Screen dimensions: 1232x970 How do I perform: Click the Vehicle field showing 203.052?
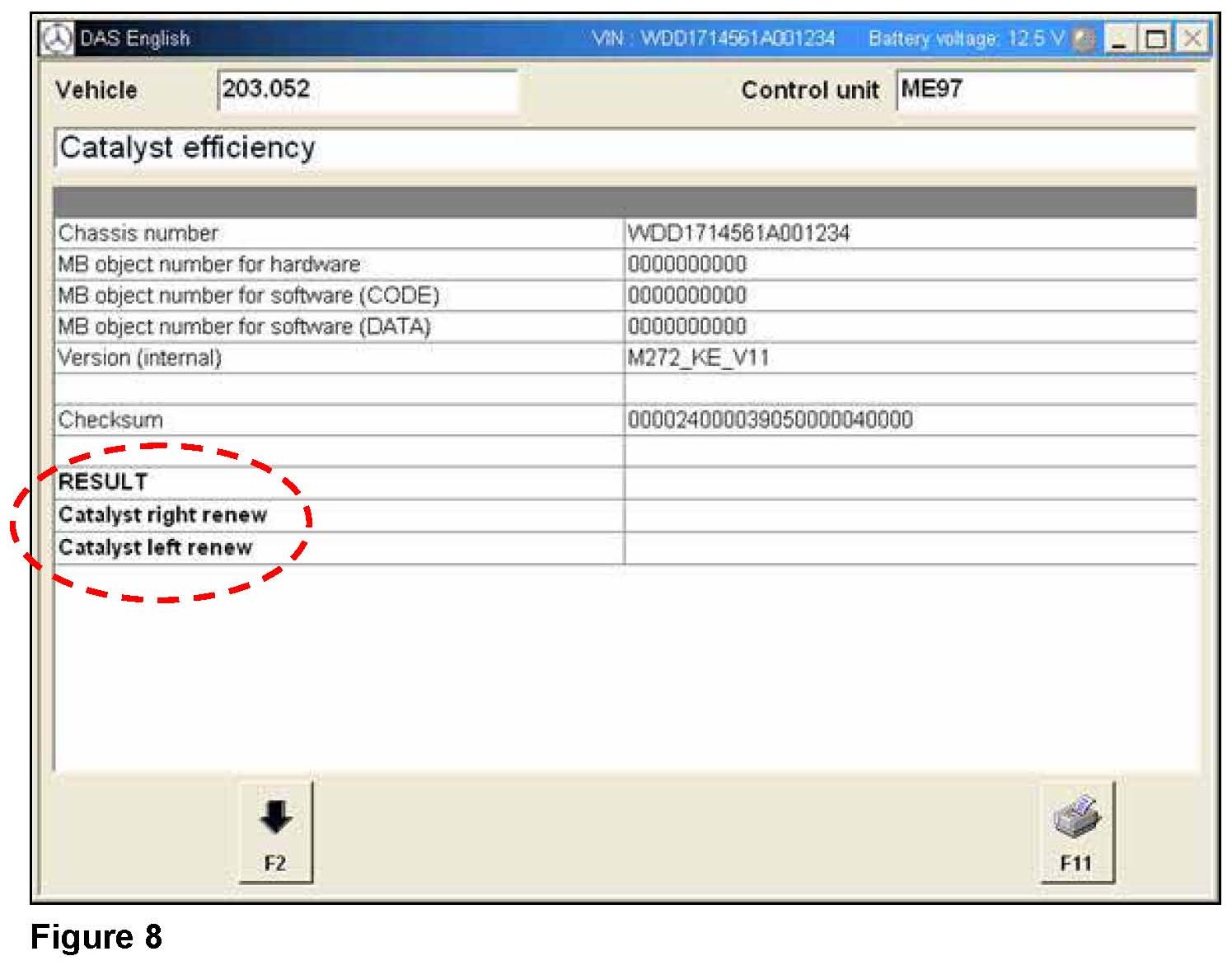(x=368, y=90)
